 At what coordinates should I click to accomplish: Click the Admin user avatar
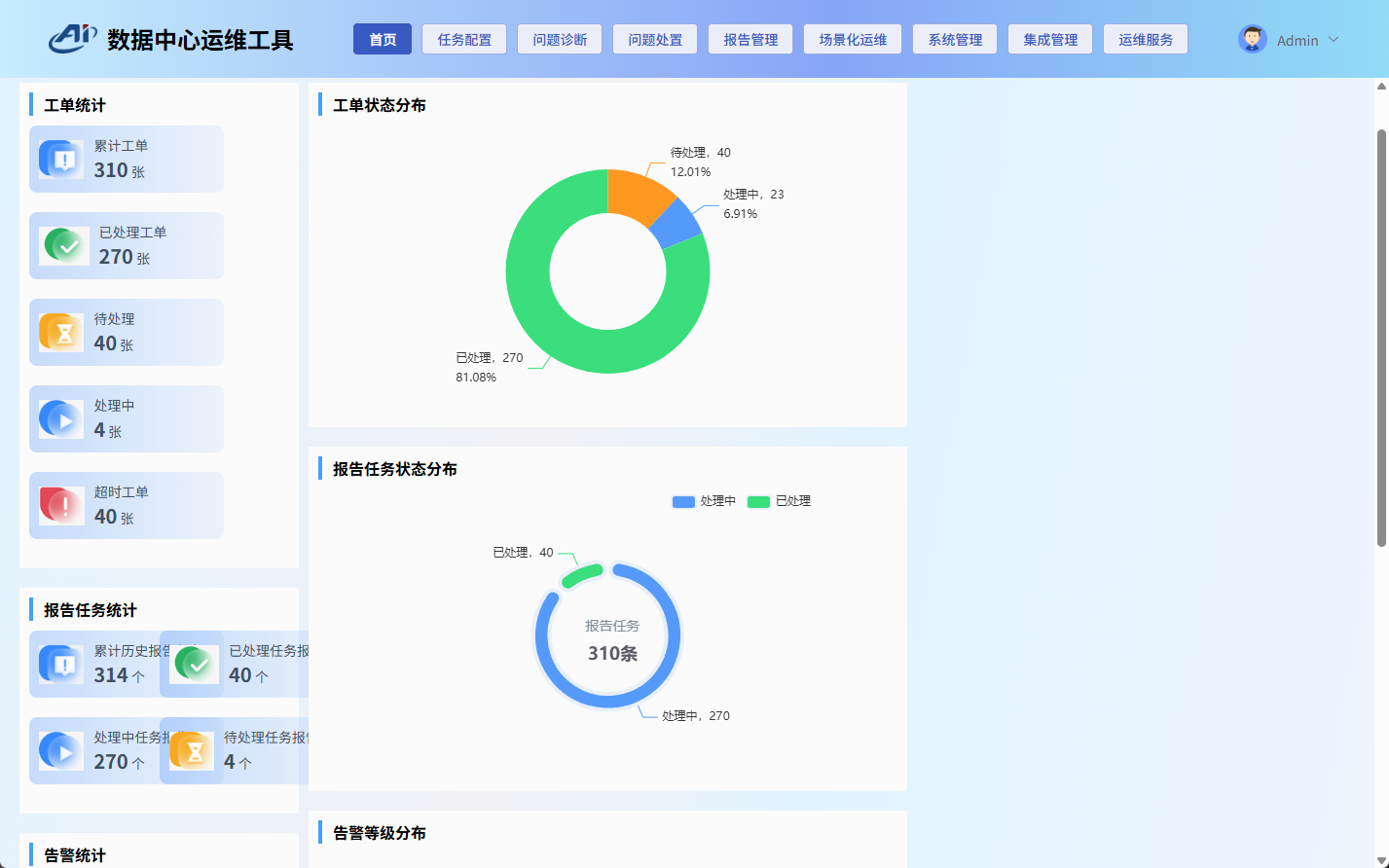point(1253,39)
